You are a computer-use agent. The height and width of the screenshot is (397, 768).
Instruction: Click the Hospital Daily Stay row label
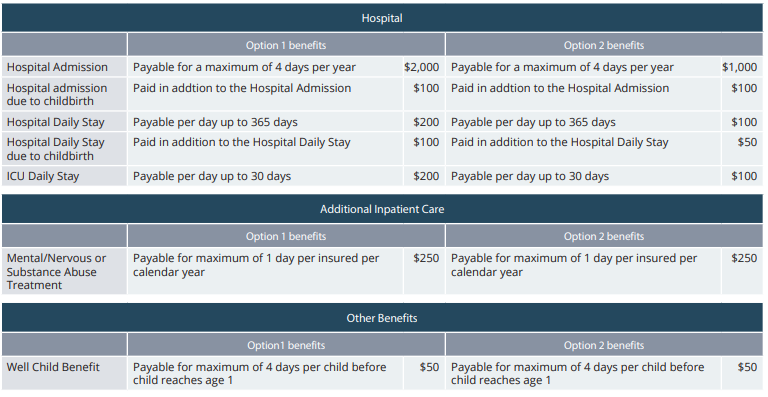55,122
